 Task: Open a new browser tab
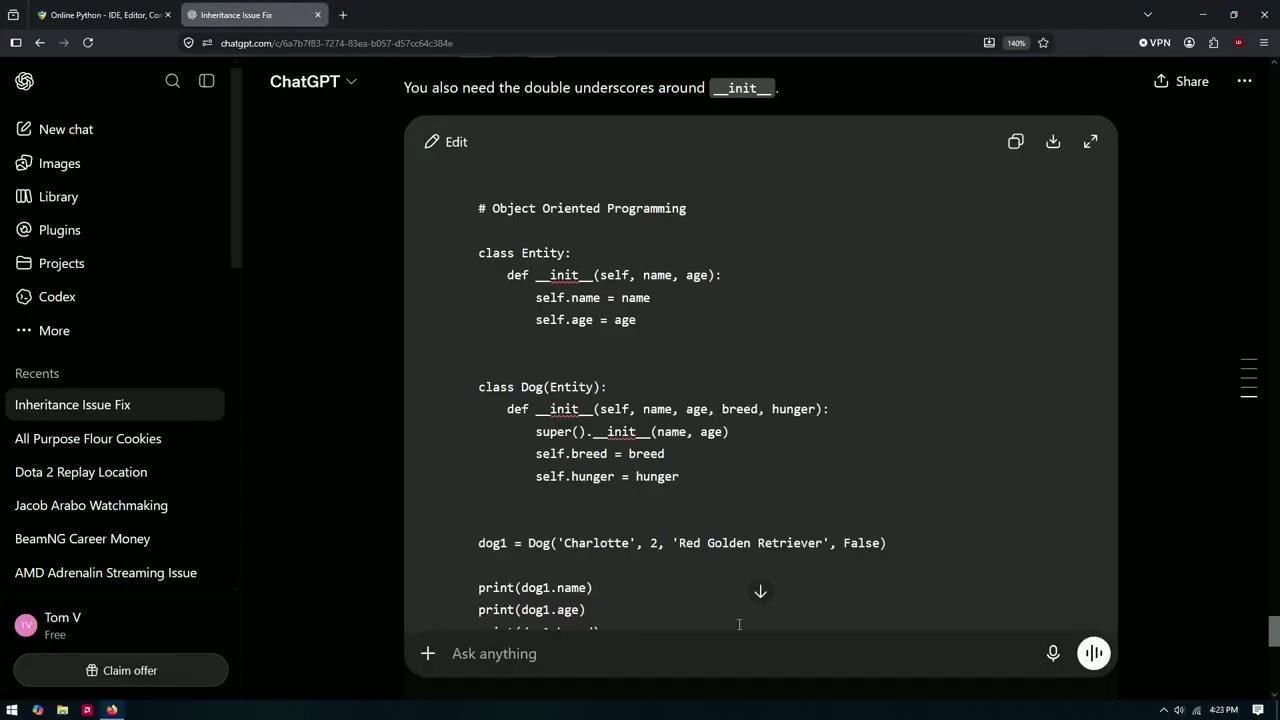(x=343, y=15)
